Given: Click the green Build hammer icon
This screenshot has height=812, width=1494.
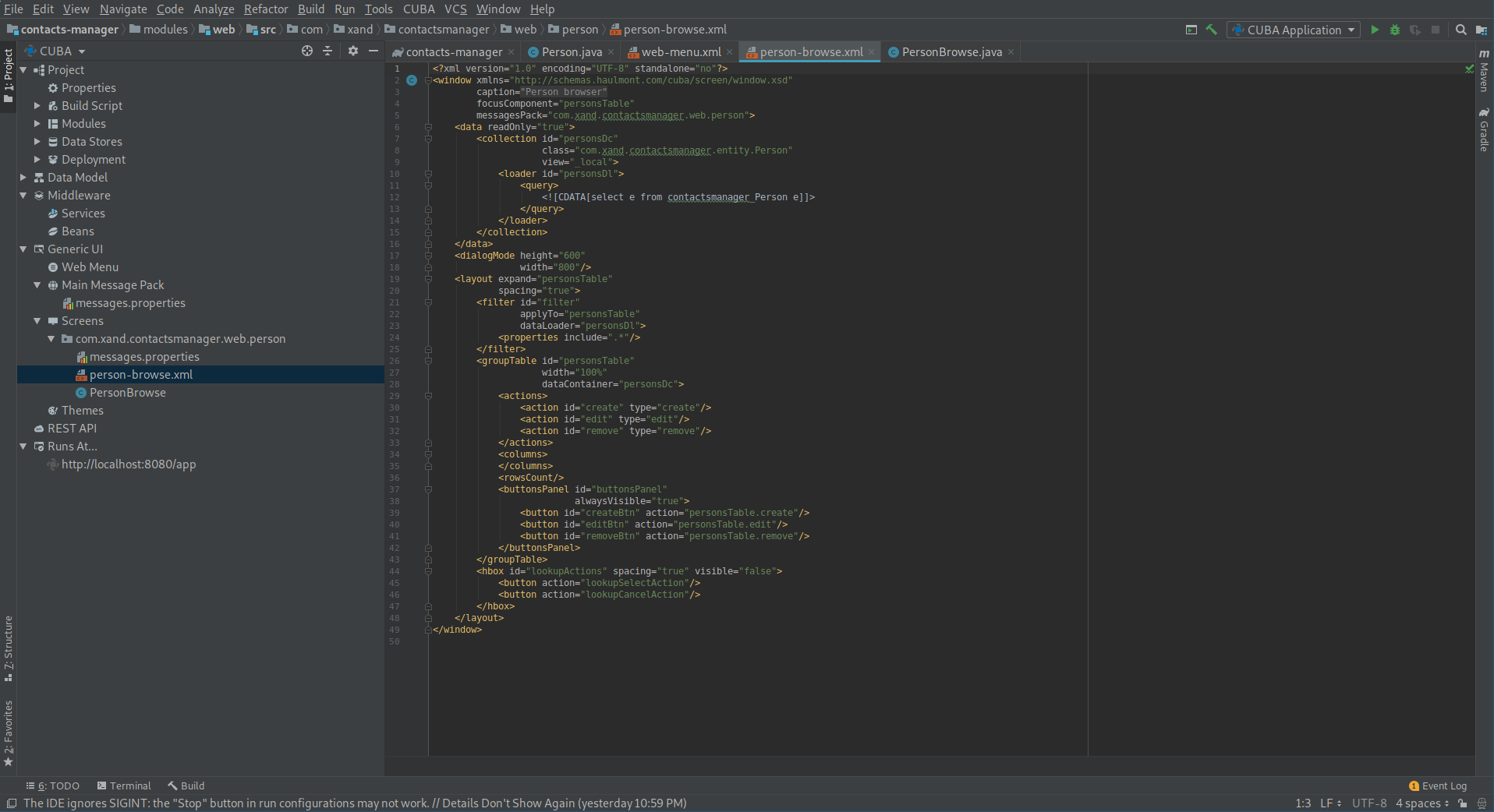Looking at the screenshot, I should [1212, 30].
